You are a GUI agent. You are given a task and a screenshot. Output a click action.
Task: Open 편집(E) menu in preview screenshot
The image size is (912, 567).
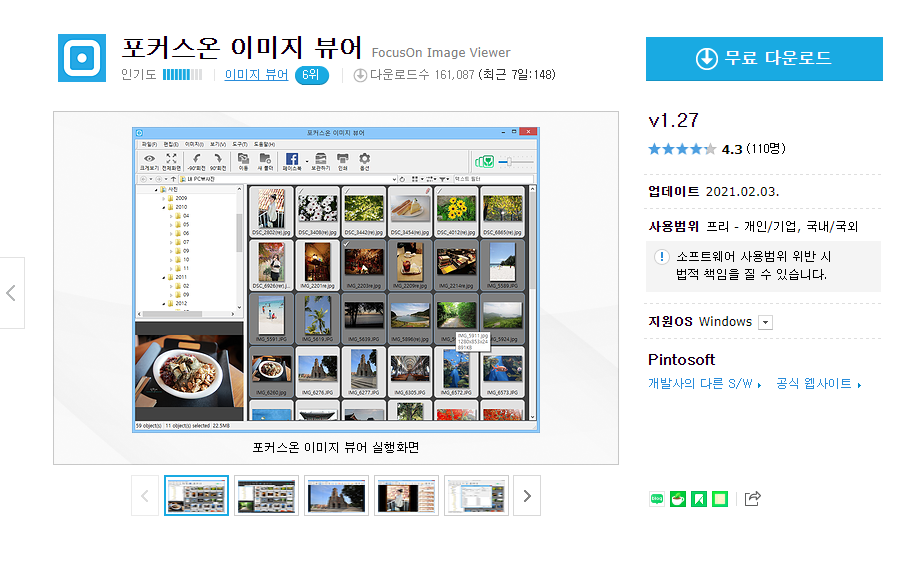pos(171,144)
